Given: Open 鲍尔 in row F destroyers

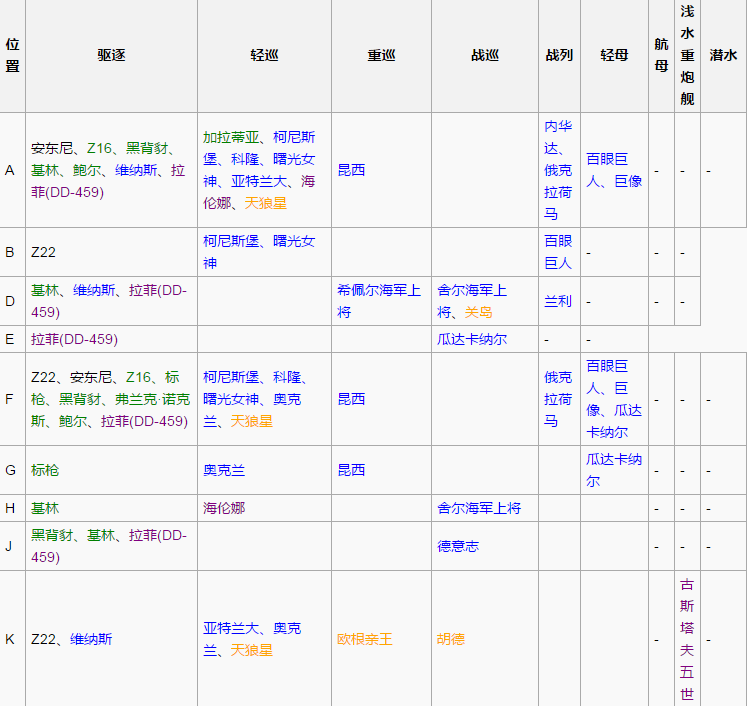Looking at the screenshot, I should click(72, 421).
